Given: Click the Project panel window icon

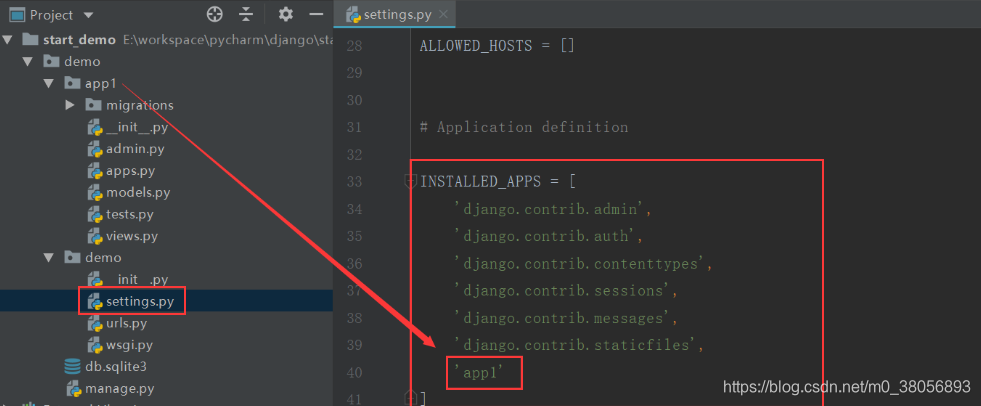Looking at the screenshot, I should 18,14.
